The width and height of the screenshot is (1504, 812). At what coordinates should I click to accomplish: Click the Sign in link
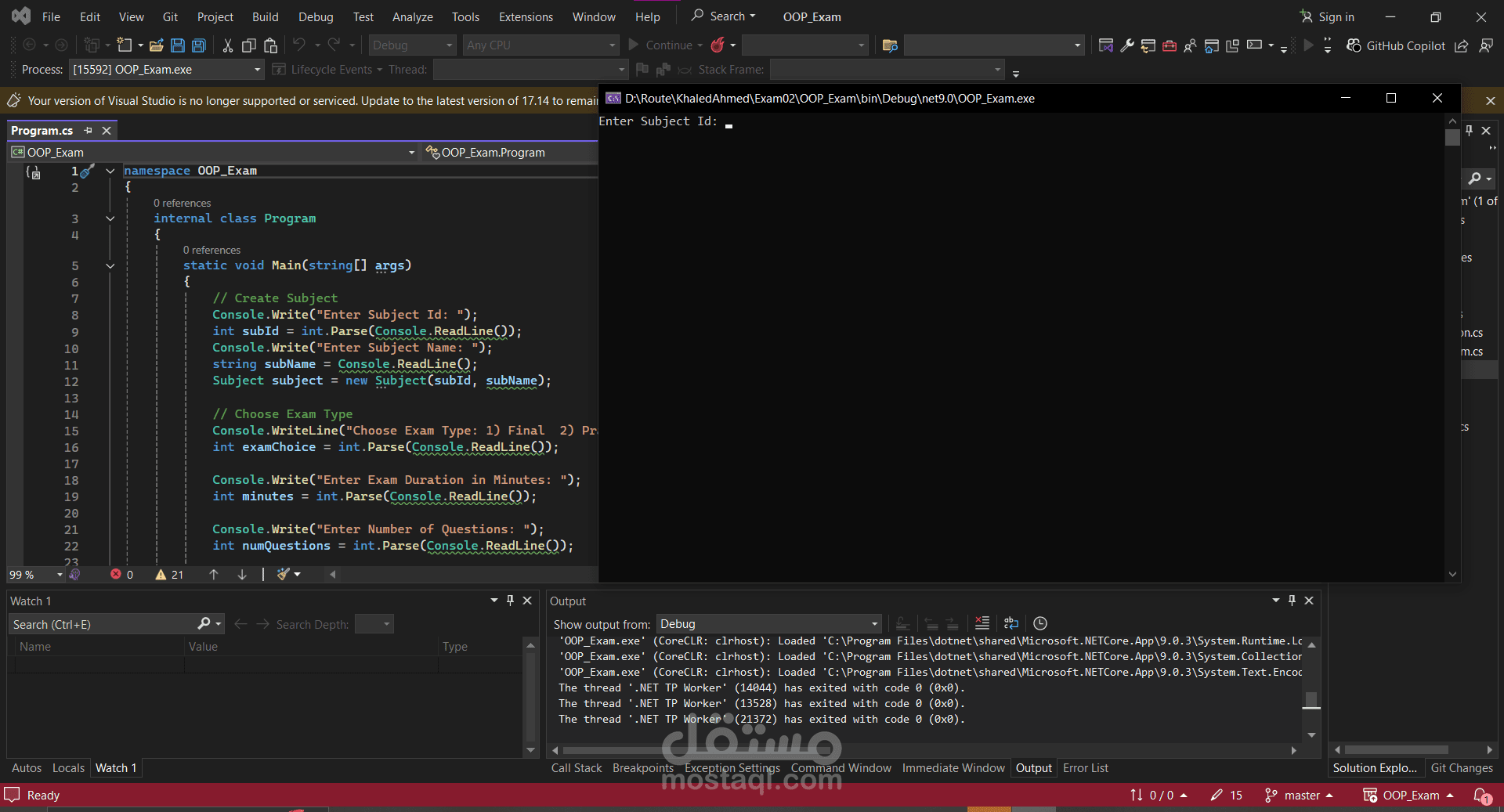click(1335, 16)
